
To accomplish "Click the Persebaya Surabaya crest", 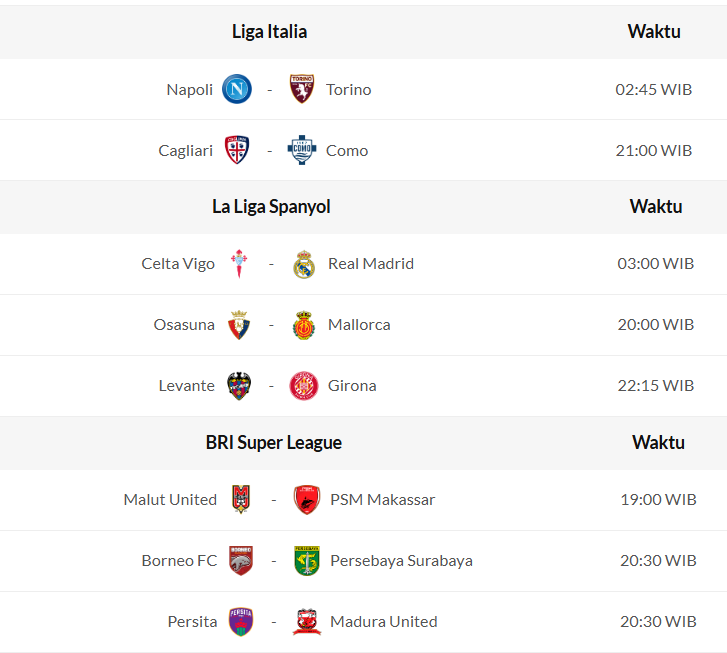I will tap(306, 560).
